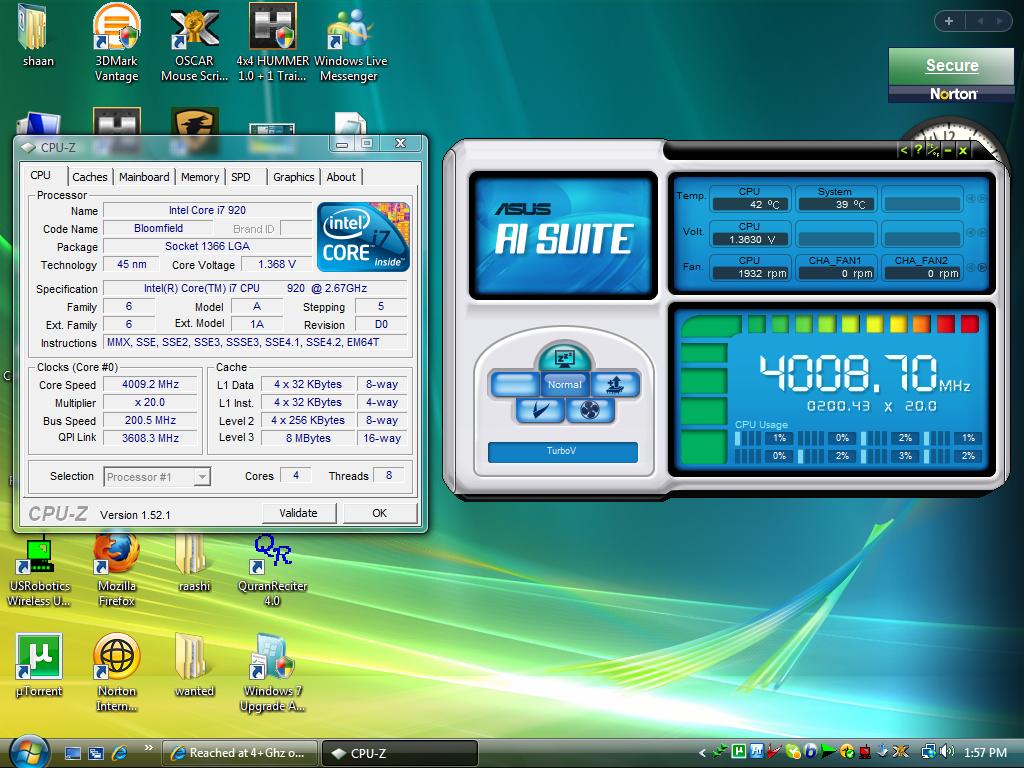Open OSCAR Mouse Script shortcut
This screenshot has height=768, width=1024.
194,42
